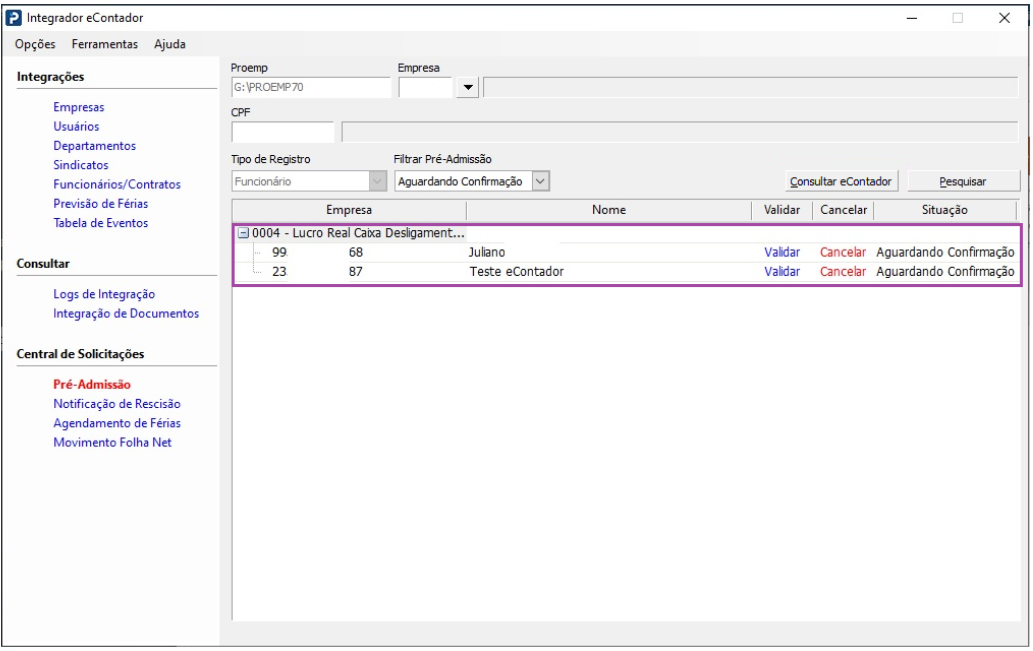This screenshot has height=651, width=1033.
Task: Open Usuários integration link
Action: click(x=76, y=126)
